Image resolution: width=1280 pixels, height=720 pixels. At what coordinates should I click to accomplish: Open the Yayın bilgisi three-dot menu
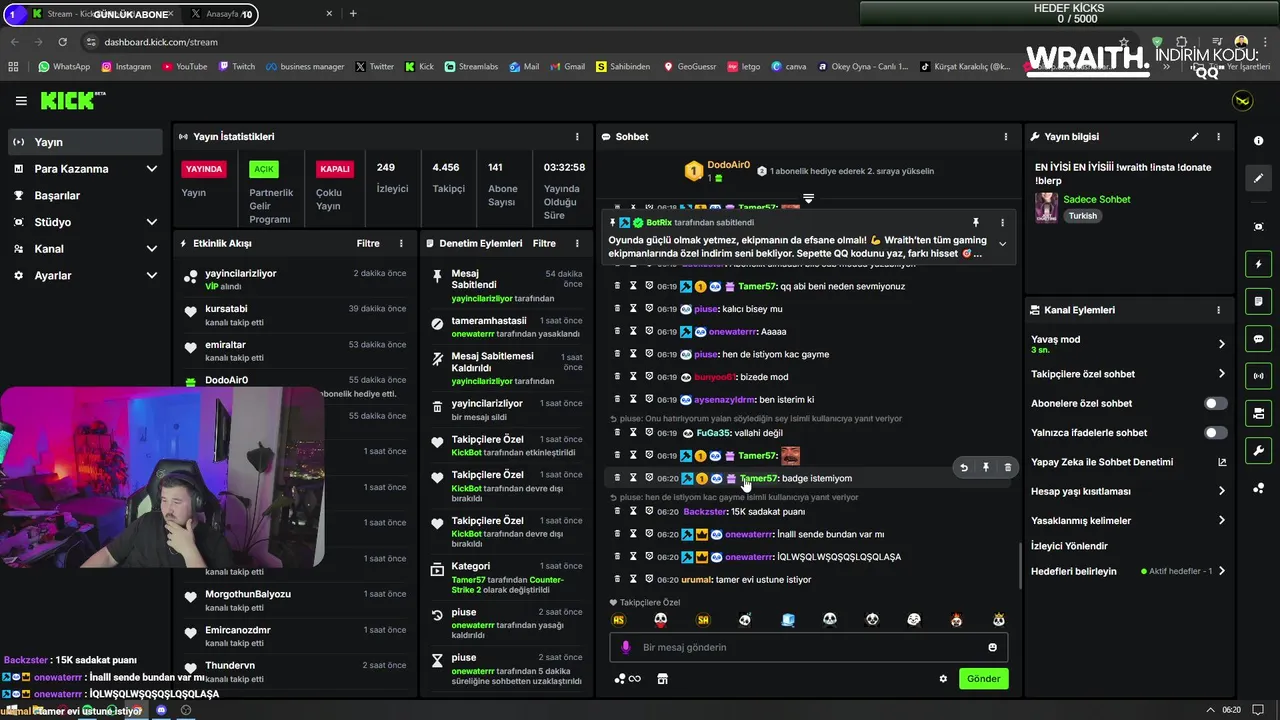coord(1218,137)
